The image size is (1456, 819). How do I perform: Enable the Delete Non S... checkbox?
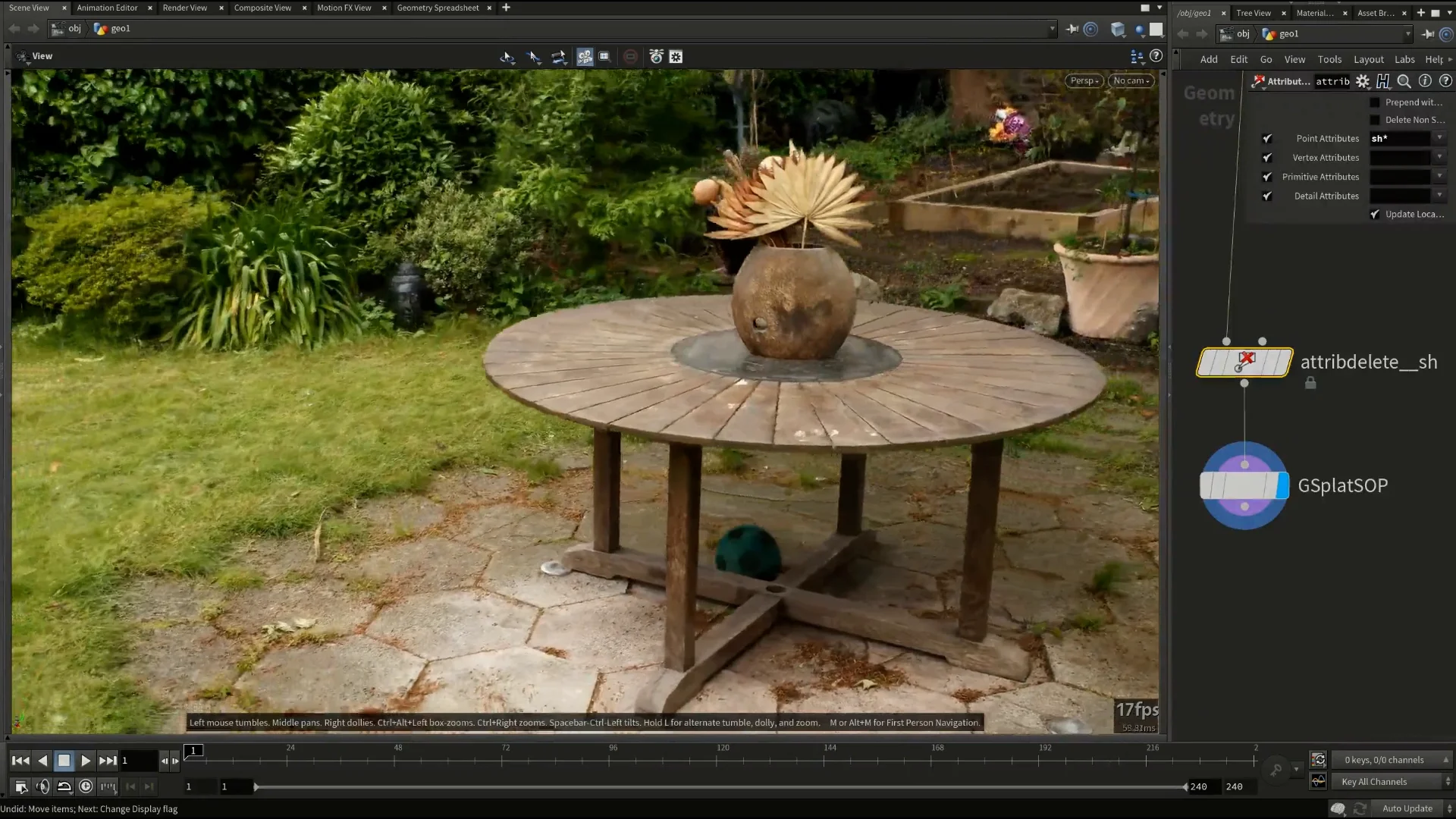pyautogui.click(x=1376, y=119)
